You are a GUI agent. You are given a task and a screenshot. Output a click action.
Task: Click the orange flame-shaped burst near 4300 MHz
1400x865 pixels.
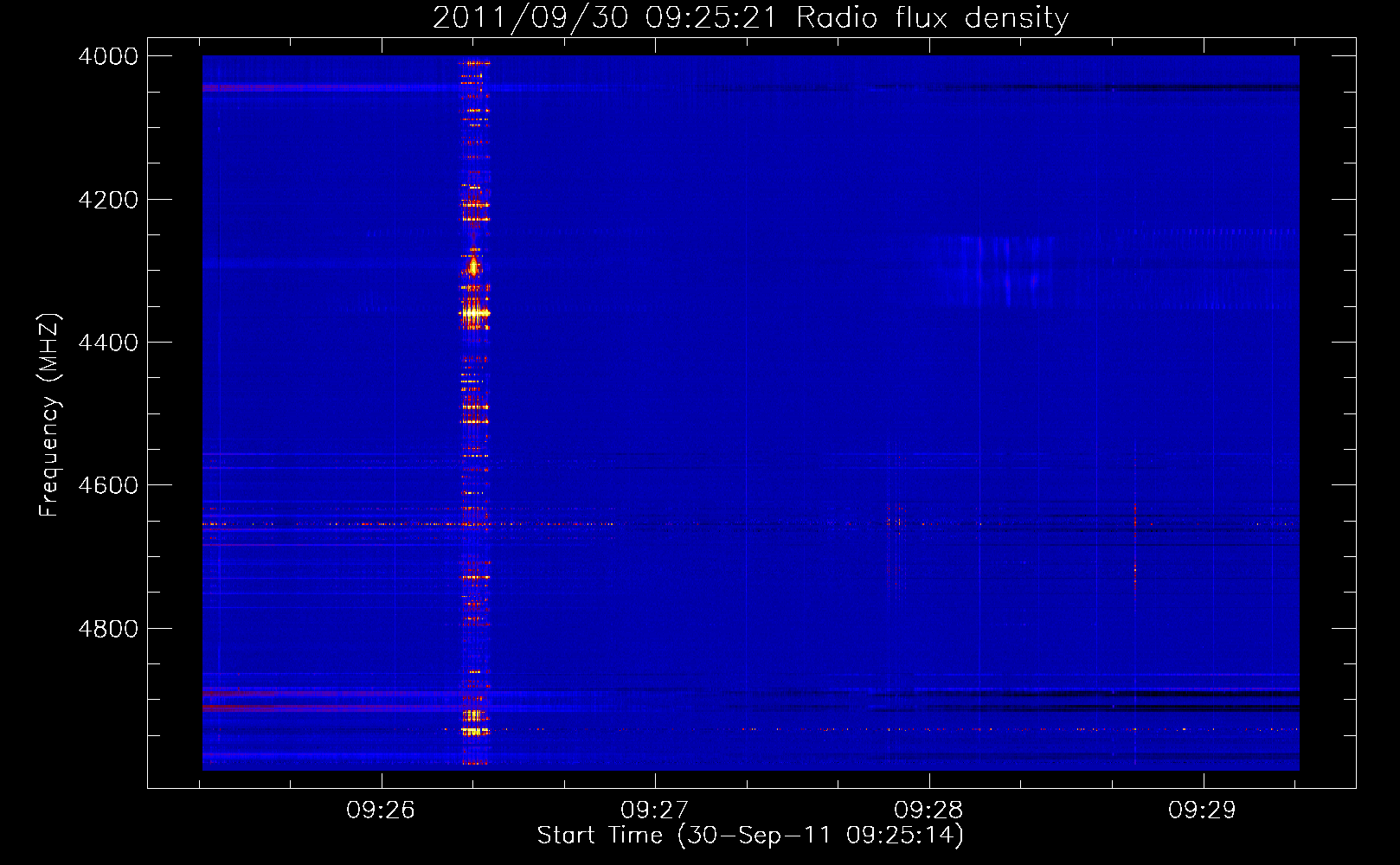click(x=473, y=265)
